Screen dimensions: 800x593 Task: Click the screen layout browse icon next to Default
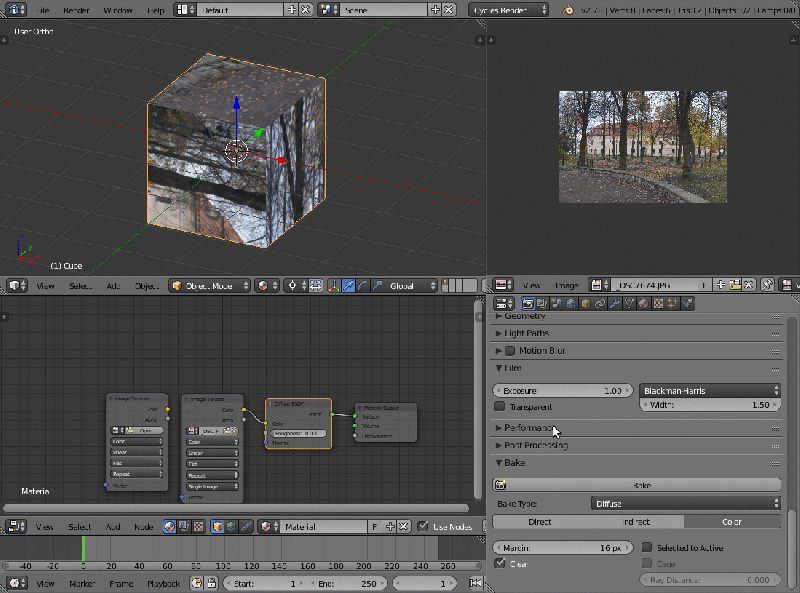click(x=182, y=10)
